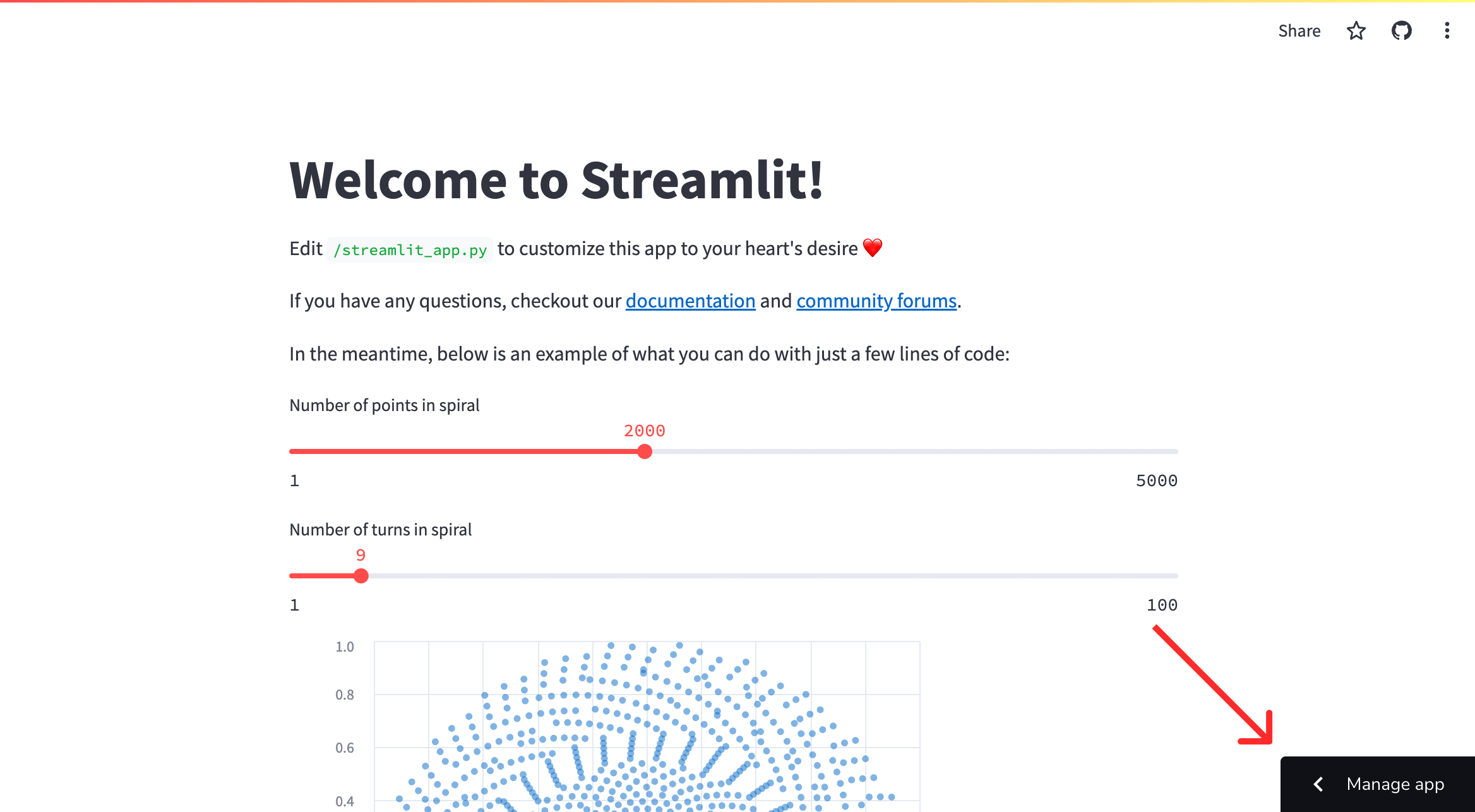Click the 5000 maximum value label

(1156, 481)
